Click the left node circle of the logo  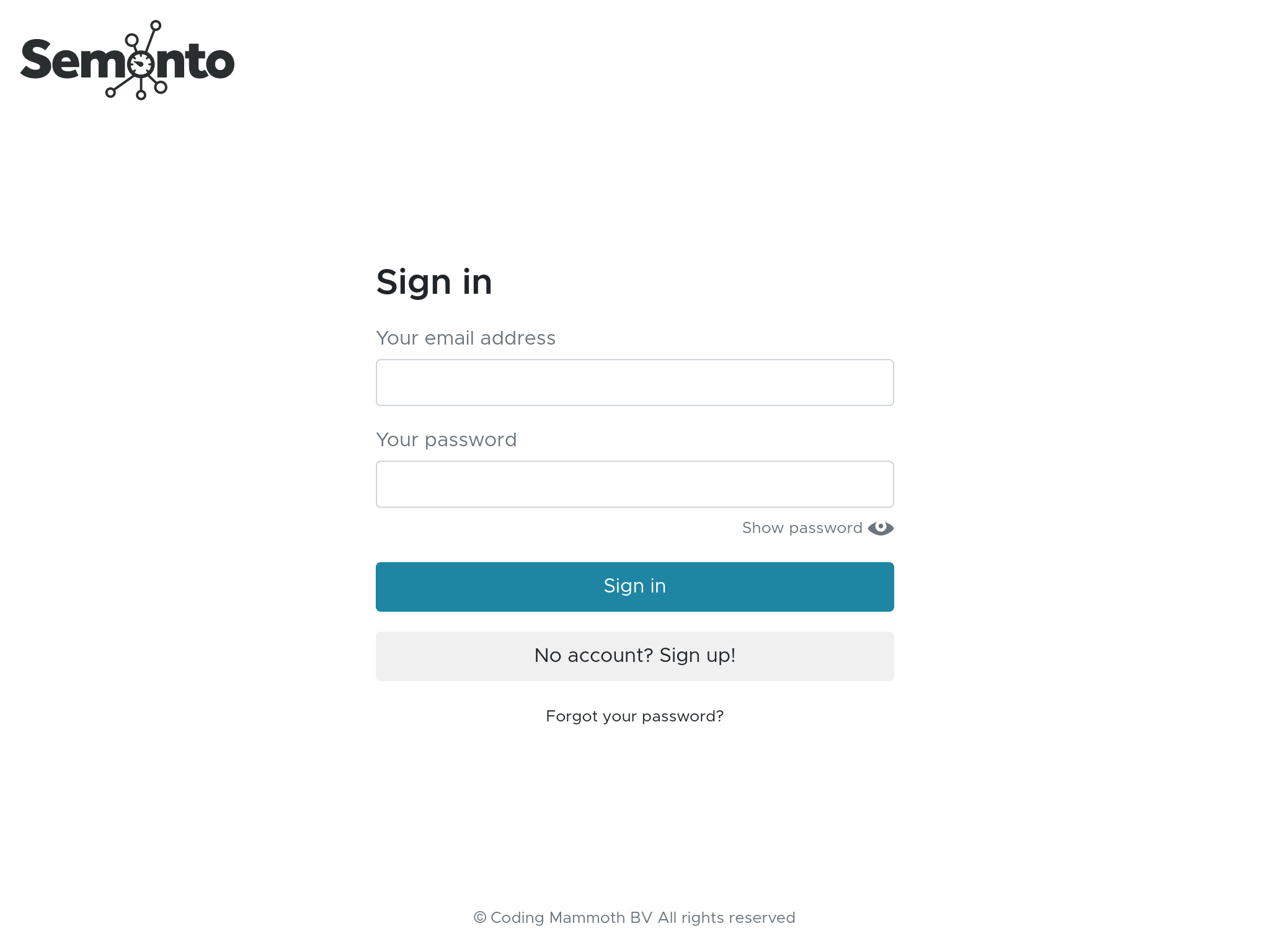(x=111, y=92)
